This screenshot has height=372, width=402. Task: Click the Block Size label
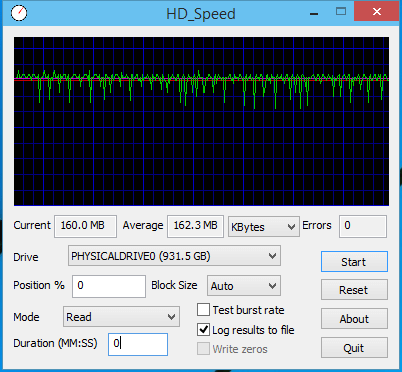174,285
